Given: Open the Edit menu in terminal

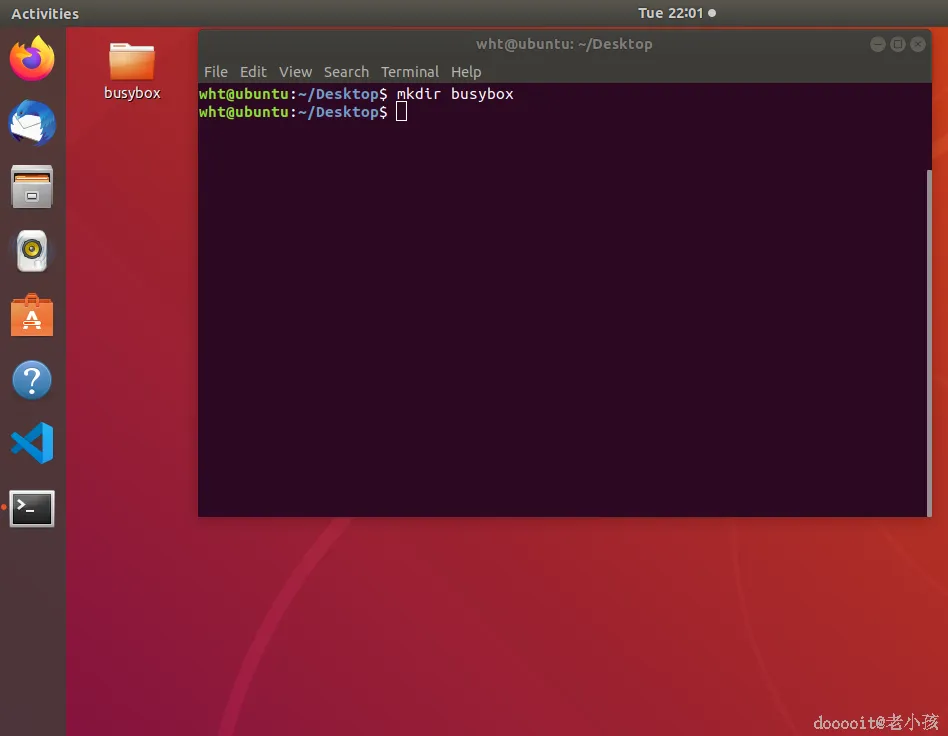Looking at the screenshot, I should tap(253, 72).
